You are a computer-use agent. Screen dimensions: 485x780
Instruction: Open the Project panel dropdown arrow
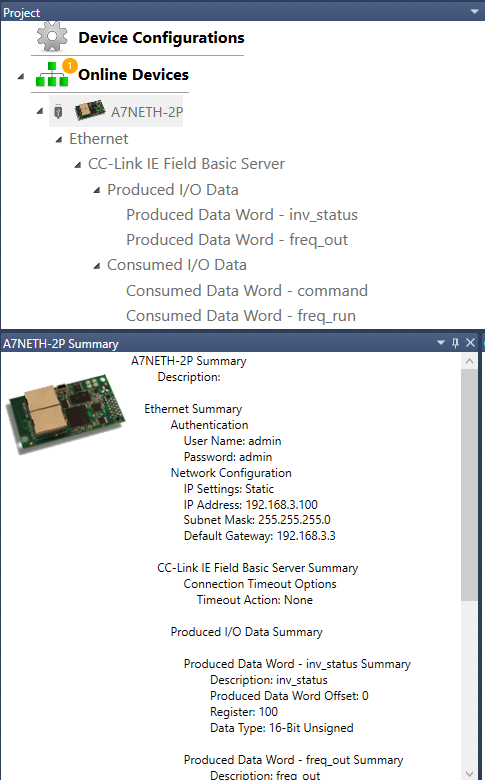click(x=474, y=11)
